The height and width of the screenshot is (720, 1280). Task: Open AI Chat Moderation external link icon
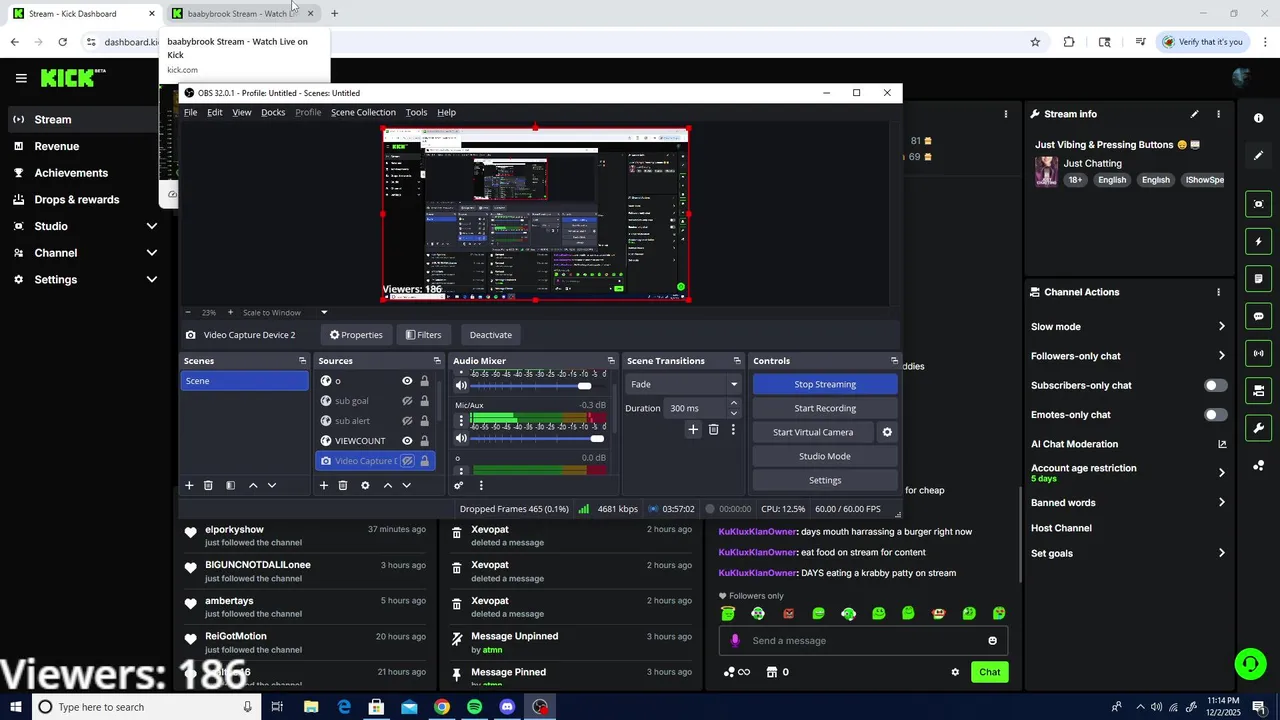click(x=1222, y=444)
